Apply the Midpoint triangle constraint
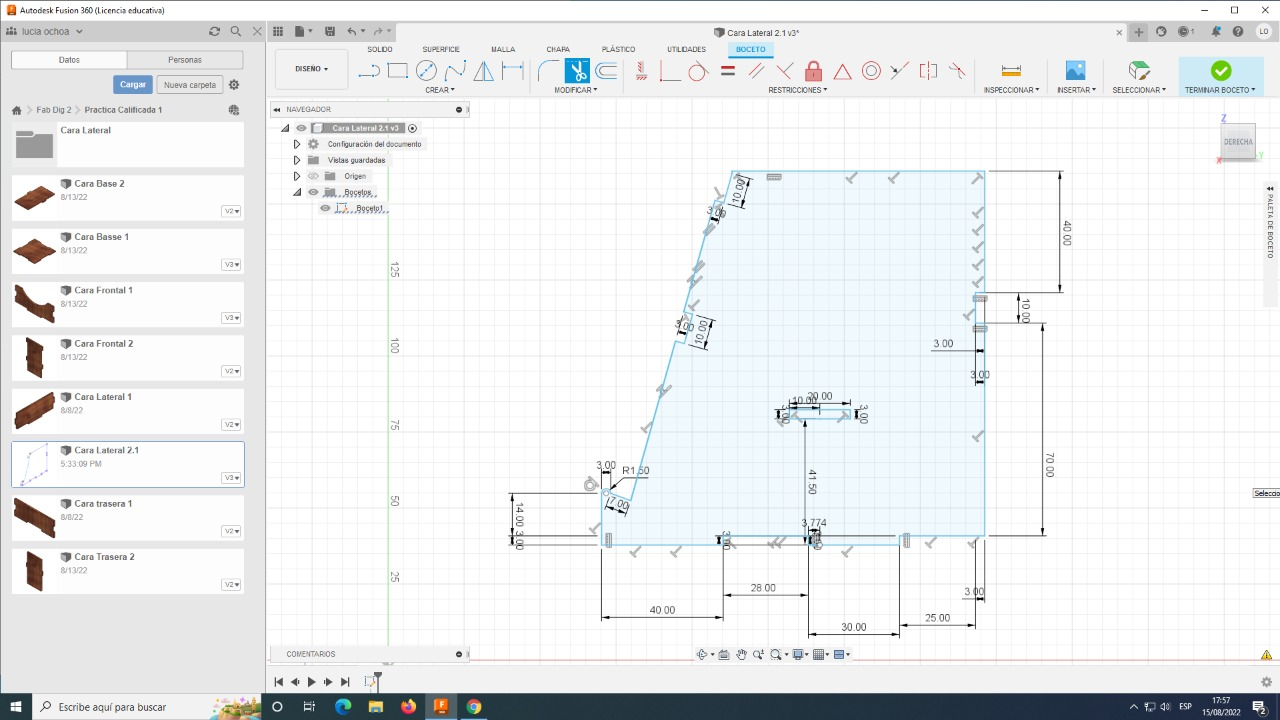 [x=843, y=71]
